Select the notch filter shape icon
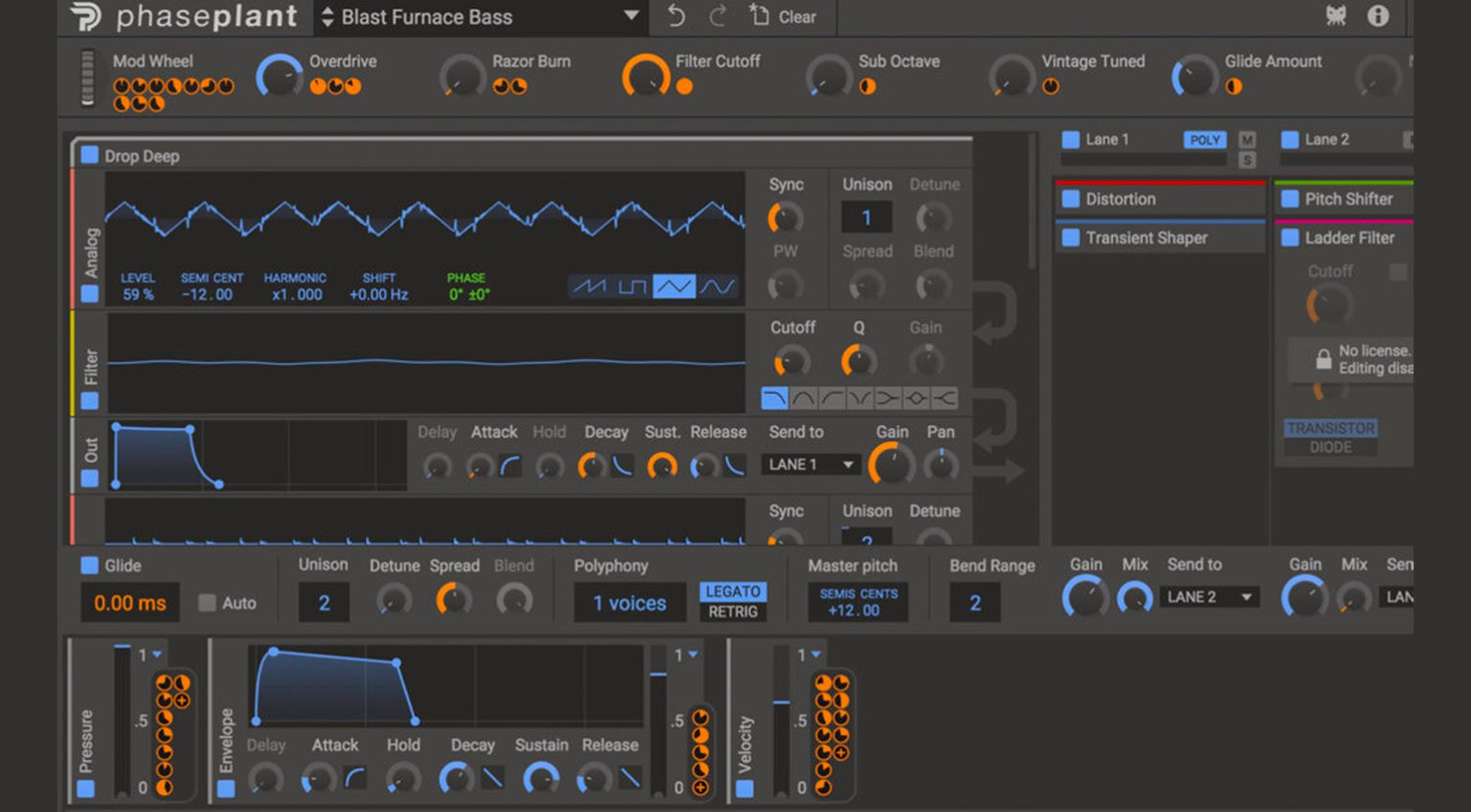 (859, 397)
